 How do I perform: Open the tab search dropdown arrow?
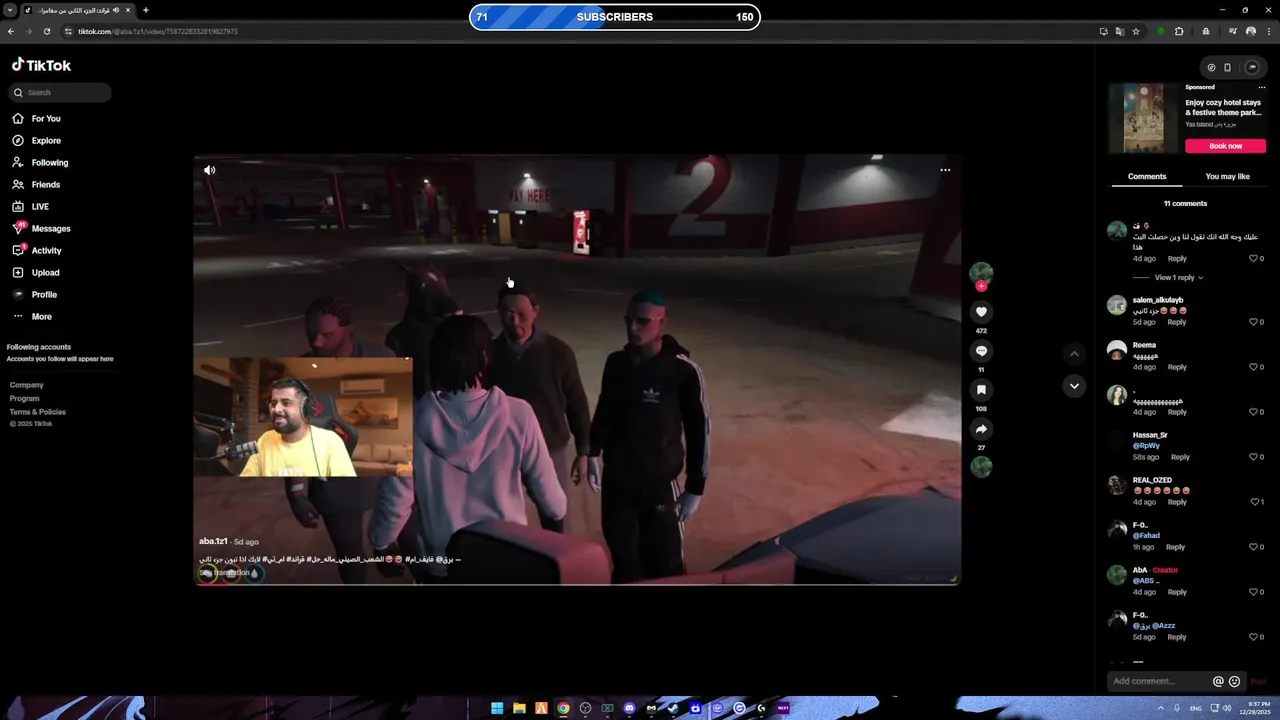coord(10,10)
